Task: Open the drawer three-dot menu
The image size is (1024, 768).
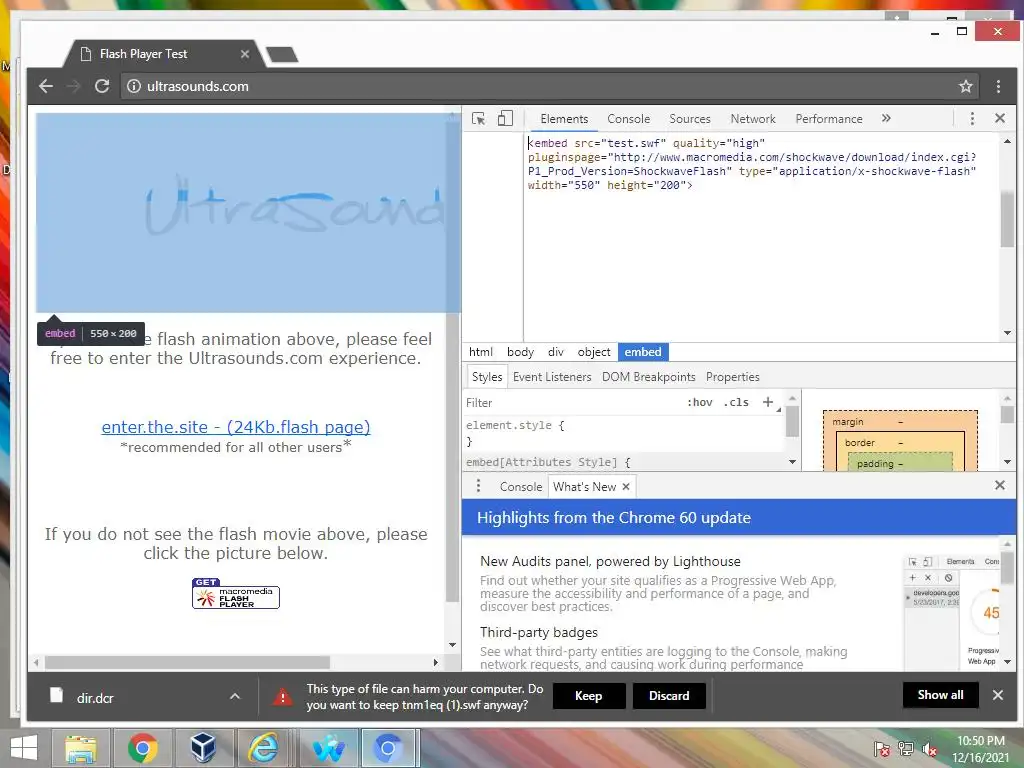Action: point(478,486)
